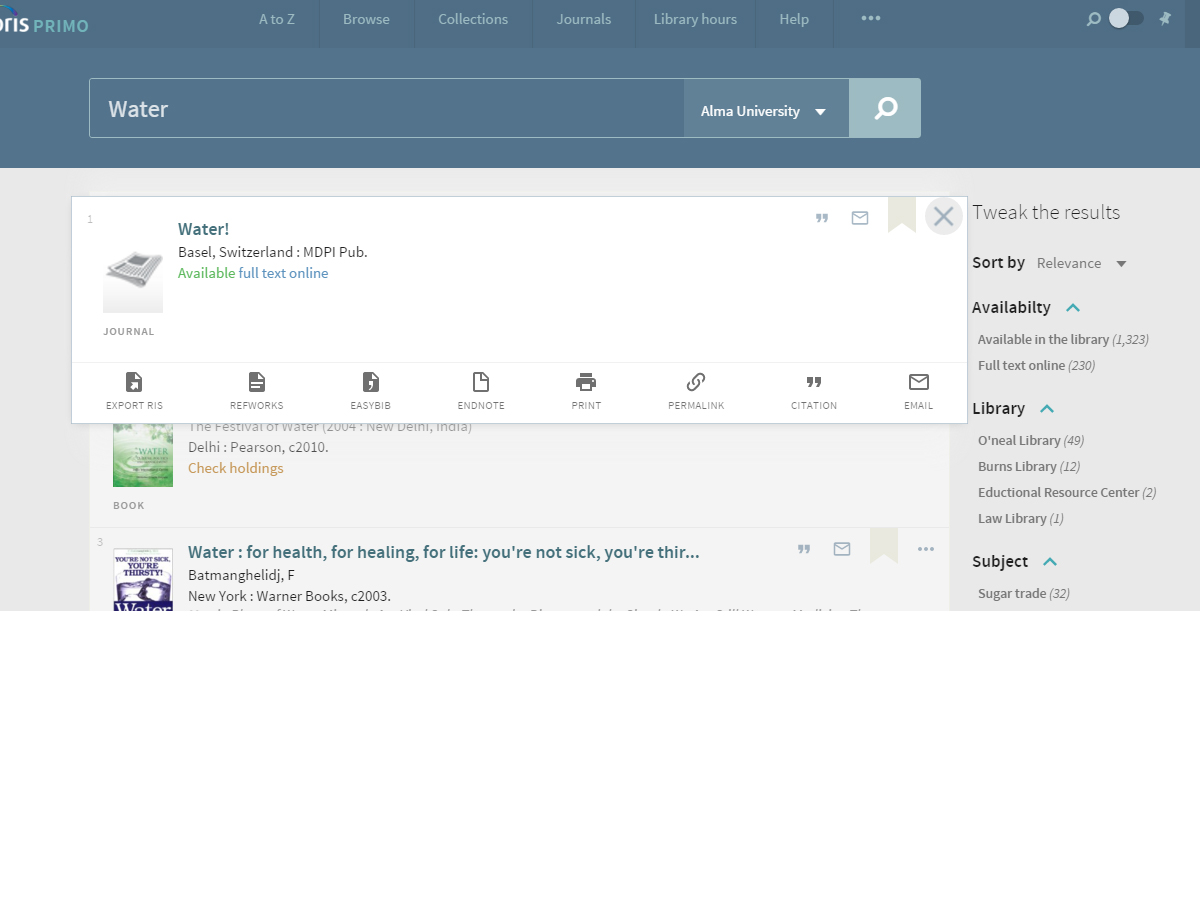The width and height of the screenshot is (1200, 900).
Task: Open Citation in the actions bar
Action: click(x=814, y=382)
